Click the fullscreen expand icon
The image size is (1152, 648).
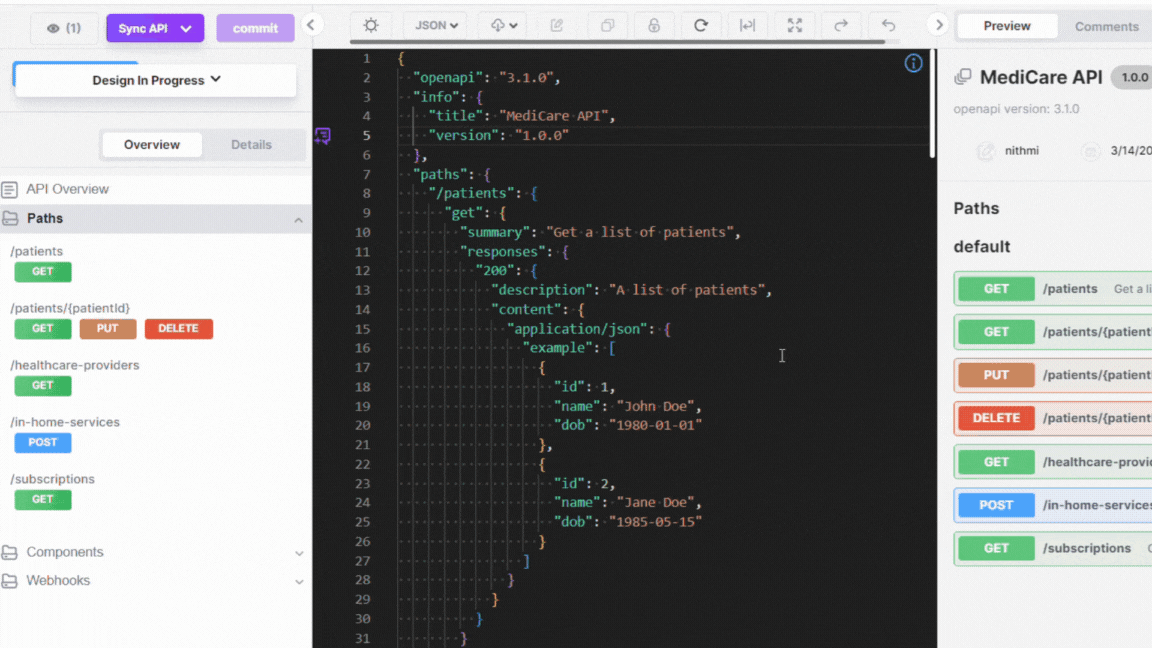pyautogui.click(x=795, y=26)
